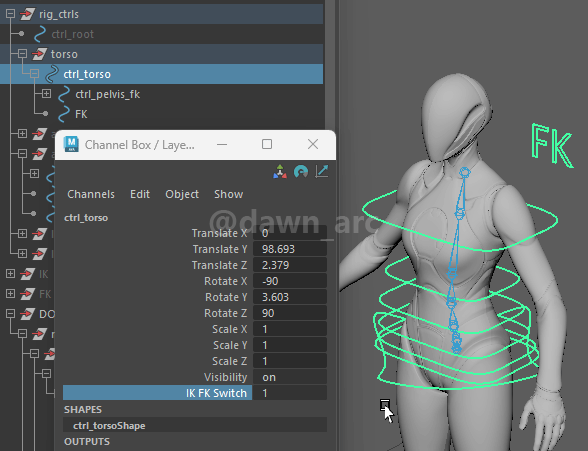Select Translate Y channel label
The width and height of the screenshot is (588, 451).
(220, 249)
